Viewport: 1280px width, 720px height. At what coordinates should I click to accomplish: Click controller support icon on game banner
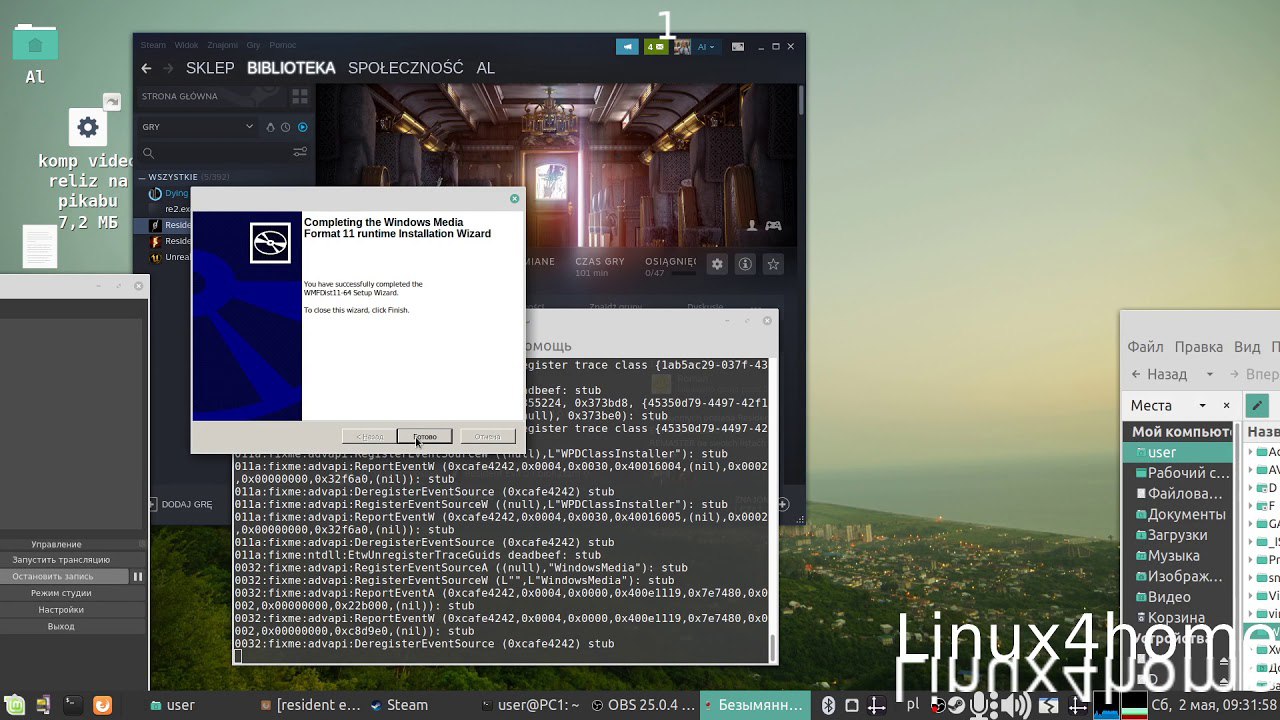[773, 225]
